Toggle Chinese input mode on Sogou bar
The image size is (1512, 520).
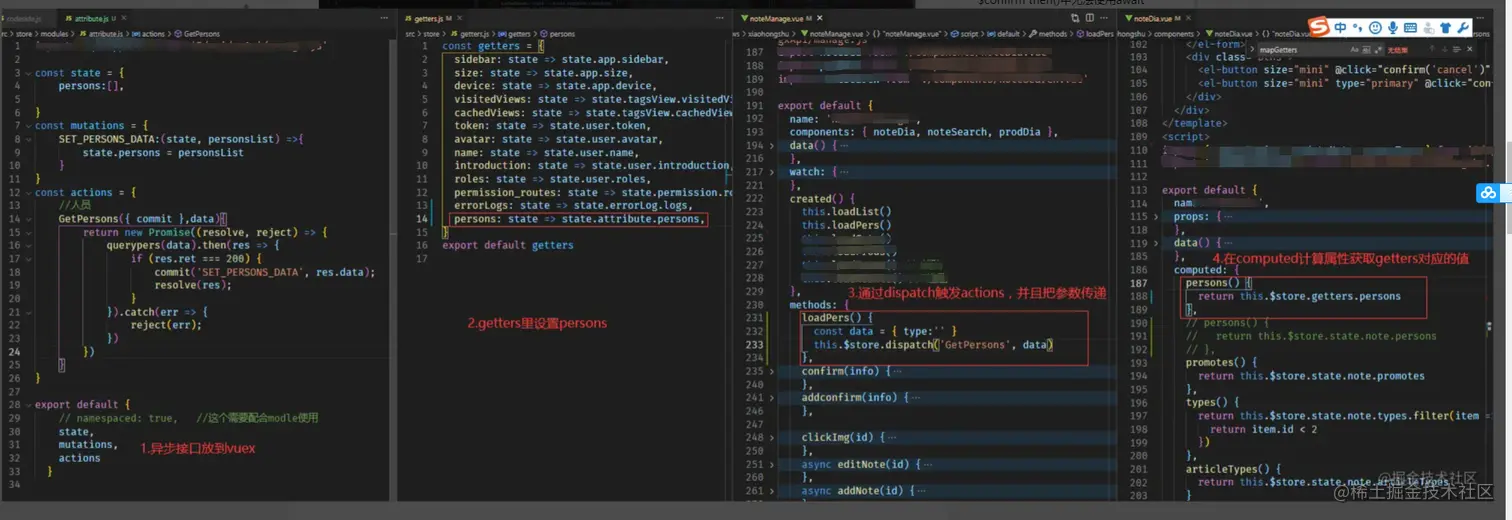click(x=1340, y=28)
